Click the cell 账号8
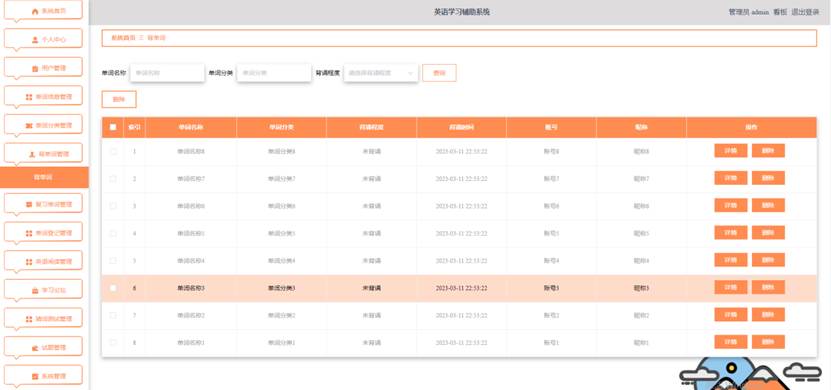The height and width of the screenshot is (390, 831). (551, 152)
